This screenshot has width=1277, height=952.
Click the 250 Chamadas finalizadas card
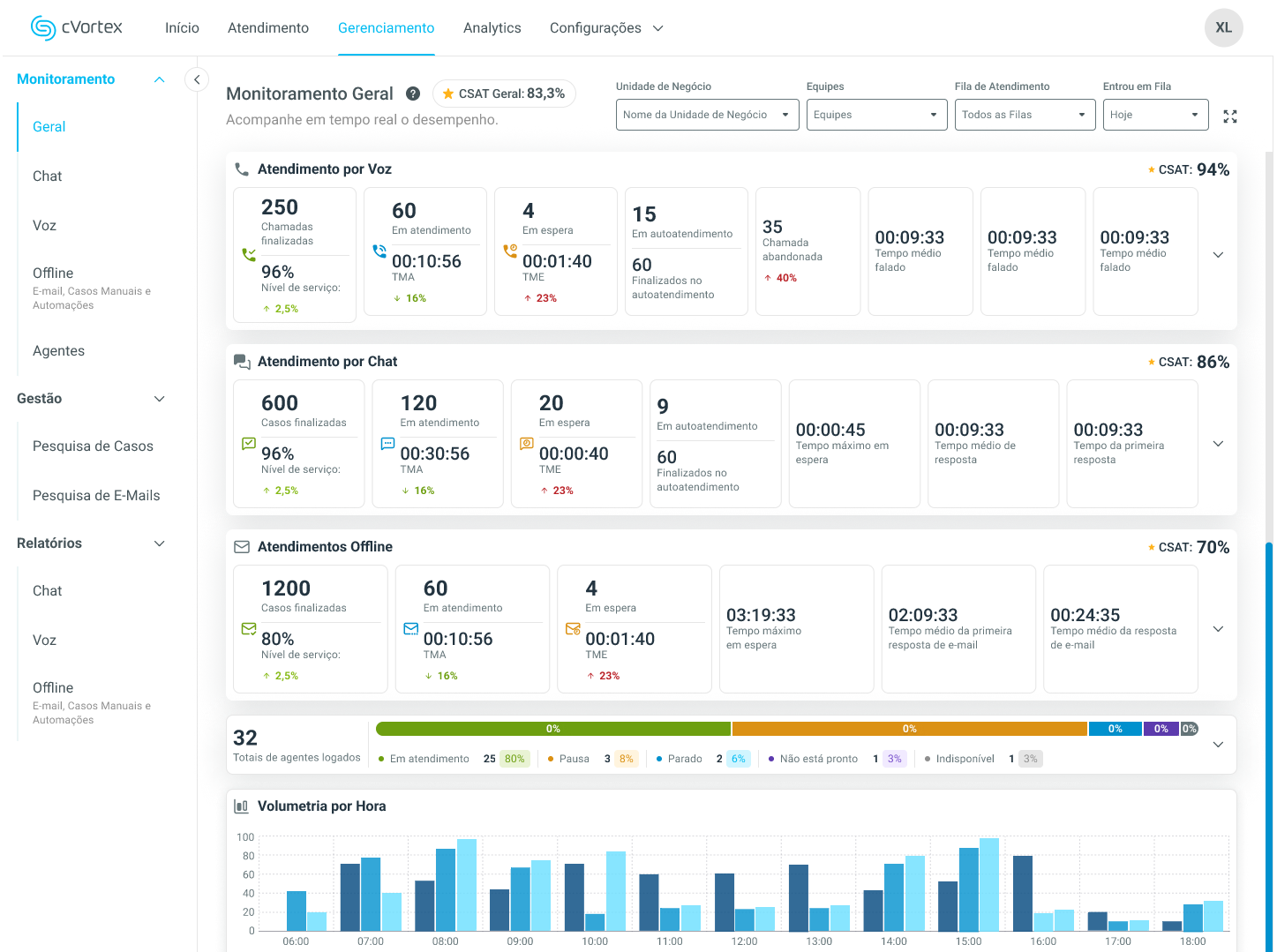tap(295, 254)
